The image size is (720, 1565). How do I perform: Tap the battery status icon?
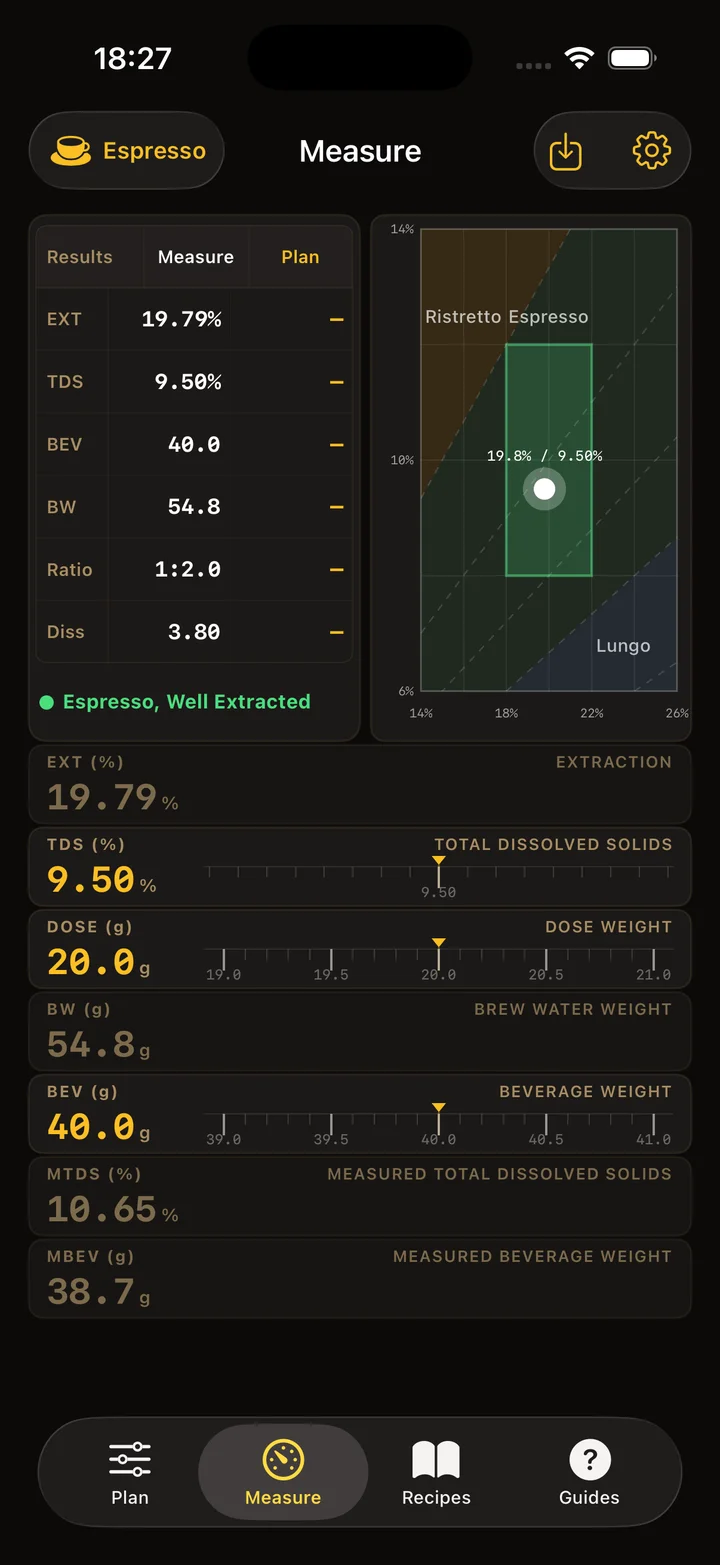tap(632, 58)
